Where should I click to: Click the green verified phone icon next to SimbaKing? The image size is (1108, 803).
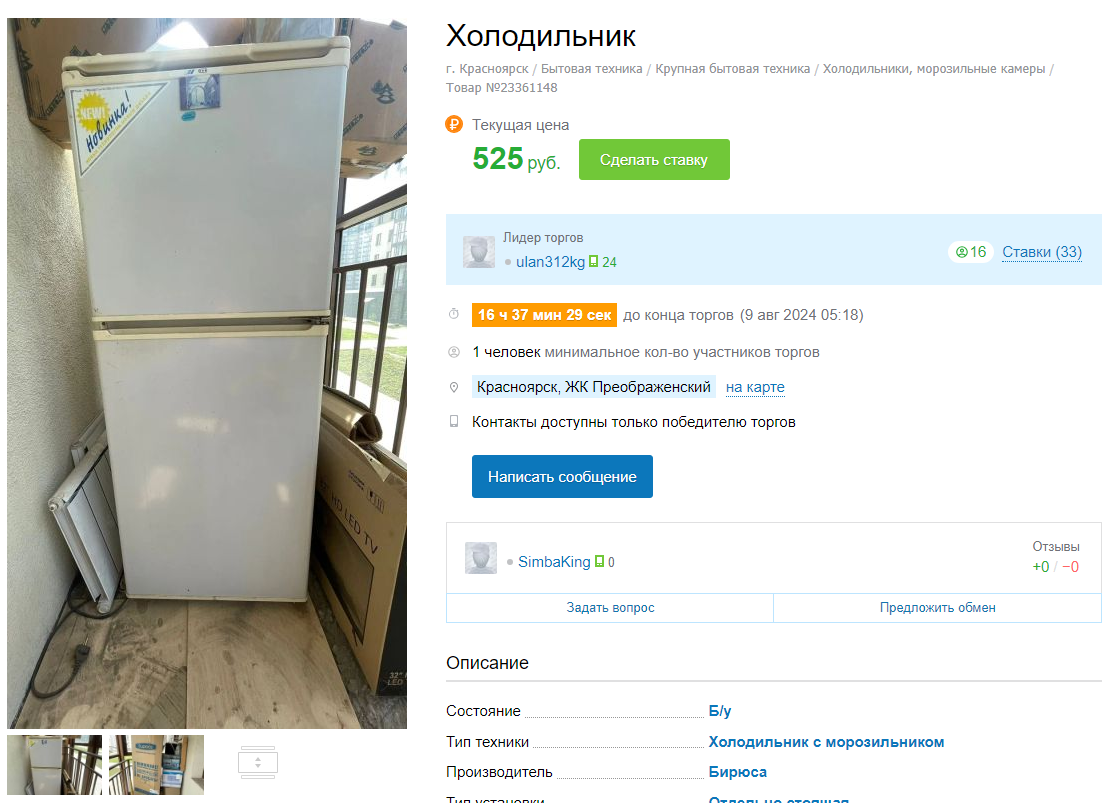599,561
